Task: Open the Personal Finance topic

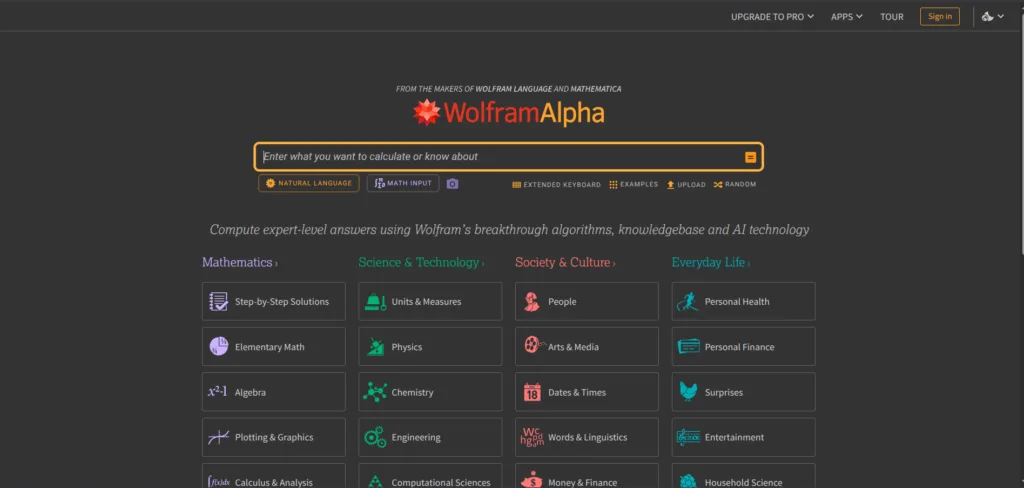Action: tap(743, 347)
